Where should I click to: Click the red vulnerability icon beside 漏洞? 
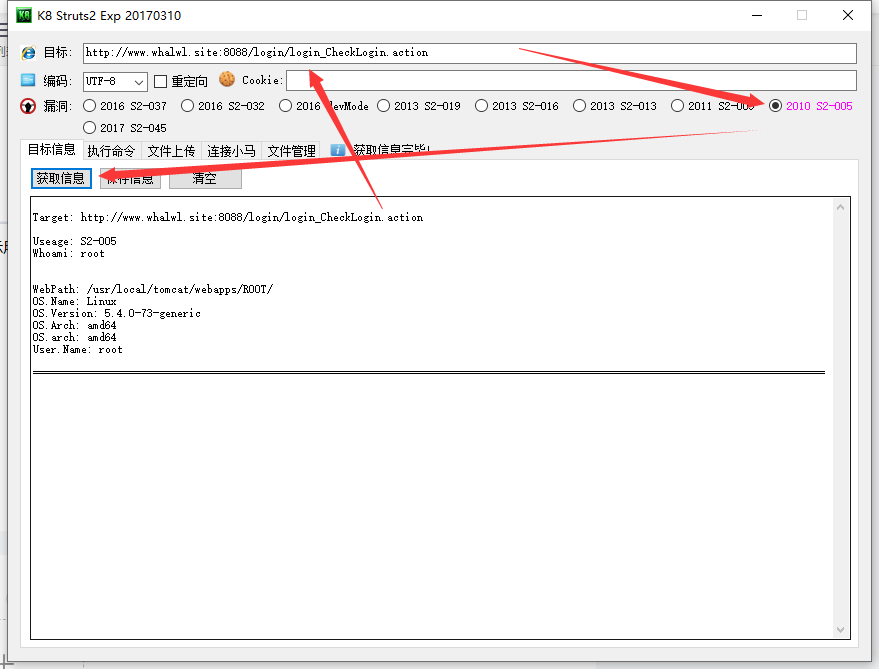point(28,107)
